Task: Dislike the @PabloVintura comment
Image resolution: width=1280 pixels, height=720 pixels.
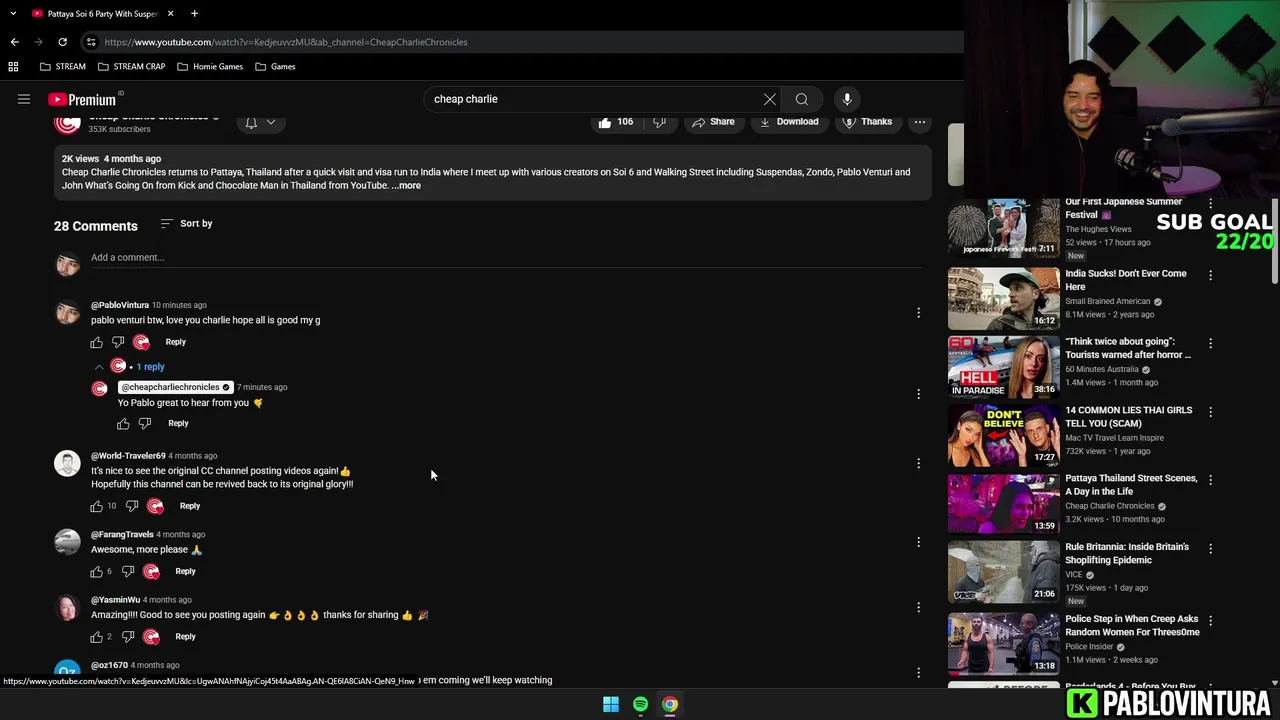Action: tap(118, 342)
